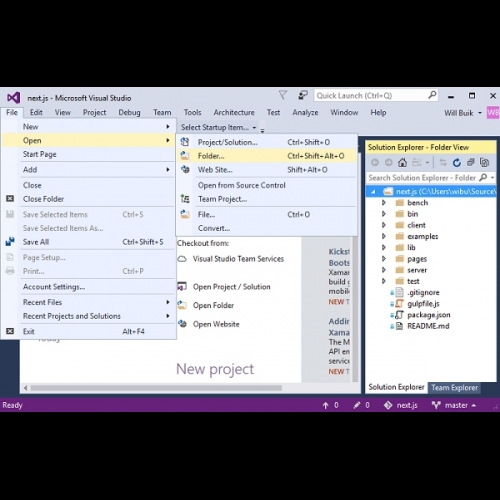Open the Recent Files submenu
The image size is (500, 500).
[x=89, y=302]
